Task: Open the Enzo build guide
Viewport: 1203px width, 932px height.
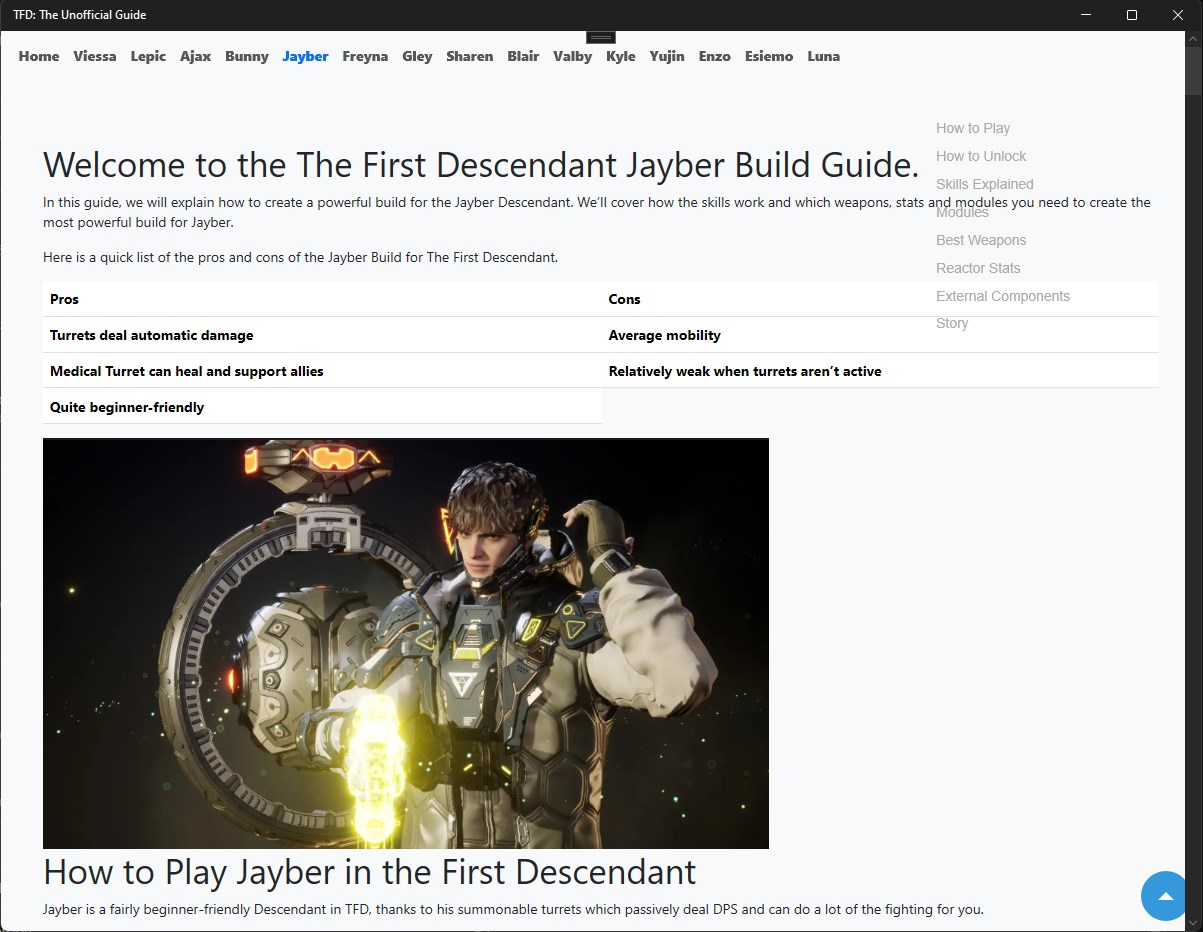Action: pos(715,56)
